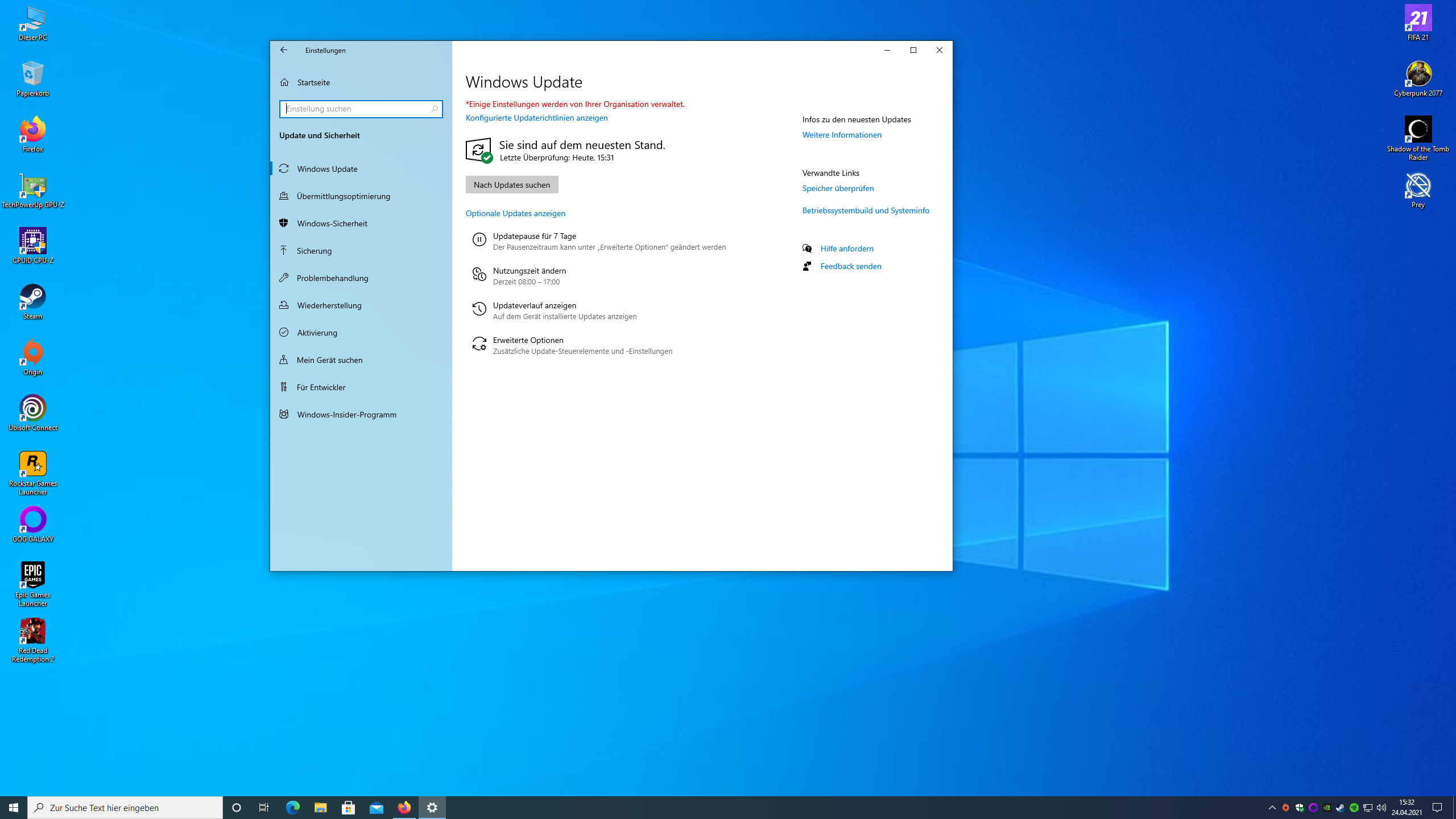Image resolution: width=1456 pixels, height=819 pixels.
Task: Go to Wiederherstellung section
Action: click(x=329, y=305)
